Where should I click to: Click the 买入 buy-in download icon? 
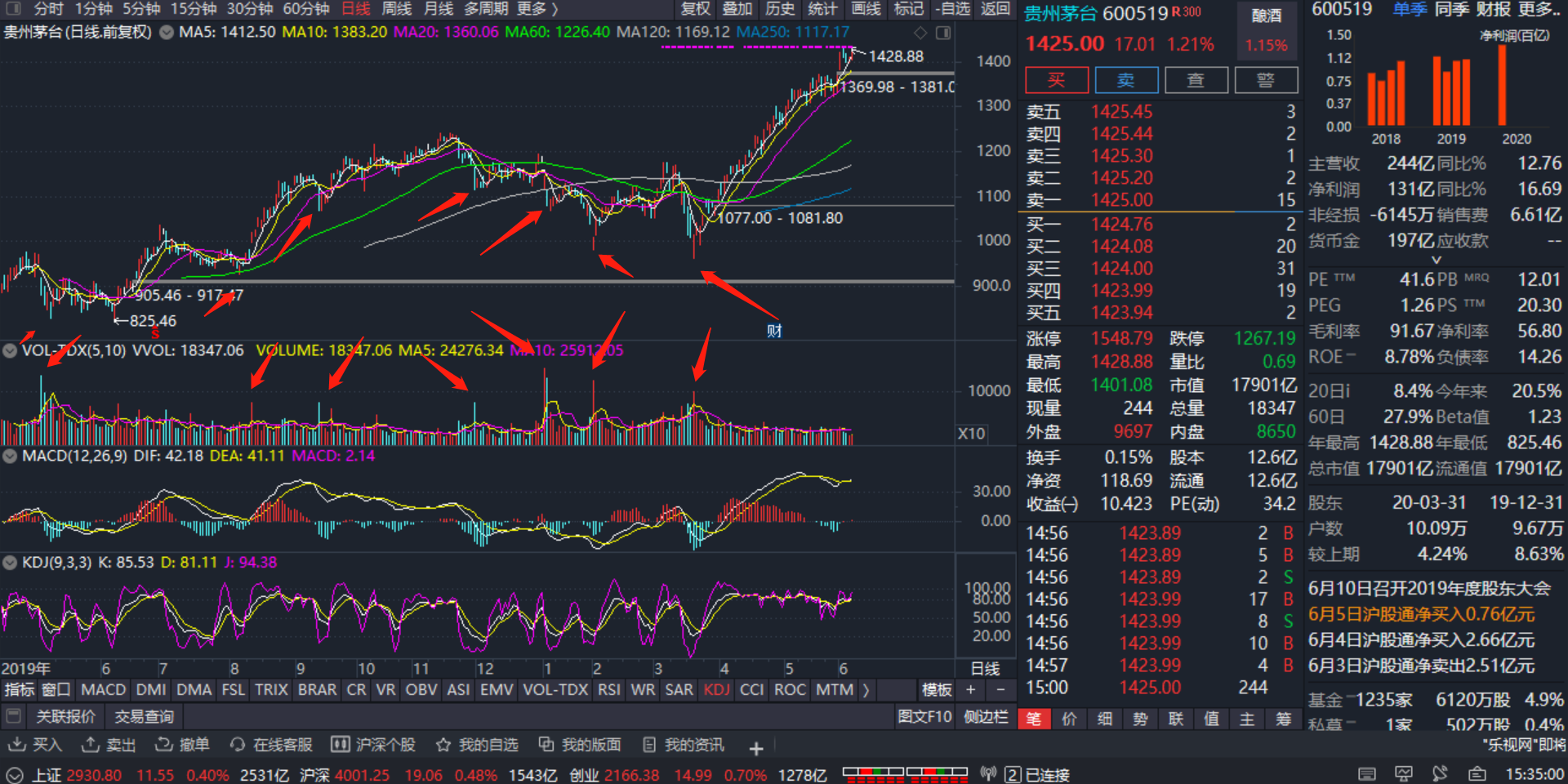click(16, 744)
